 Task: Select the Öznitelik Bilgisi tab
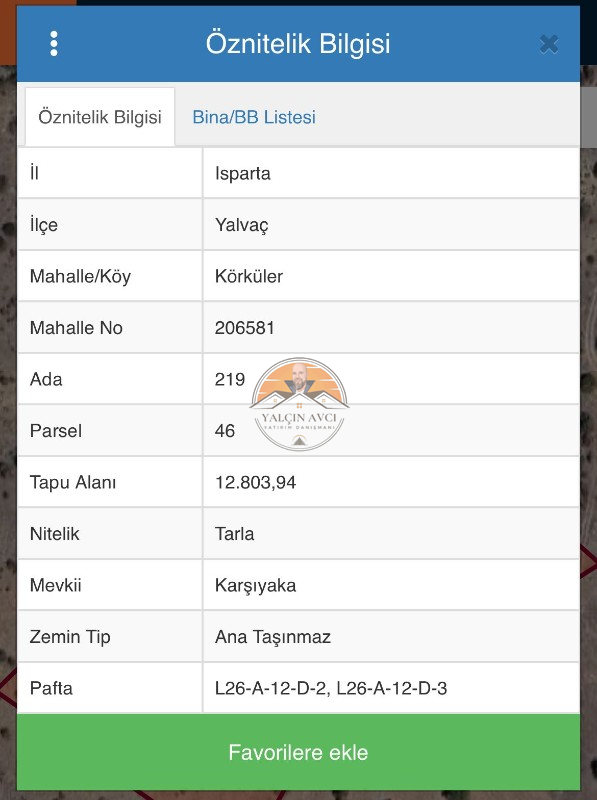pos(100,117)
